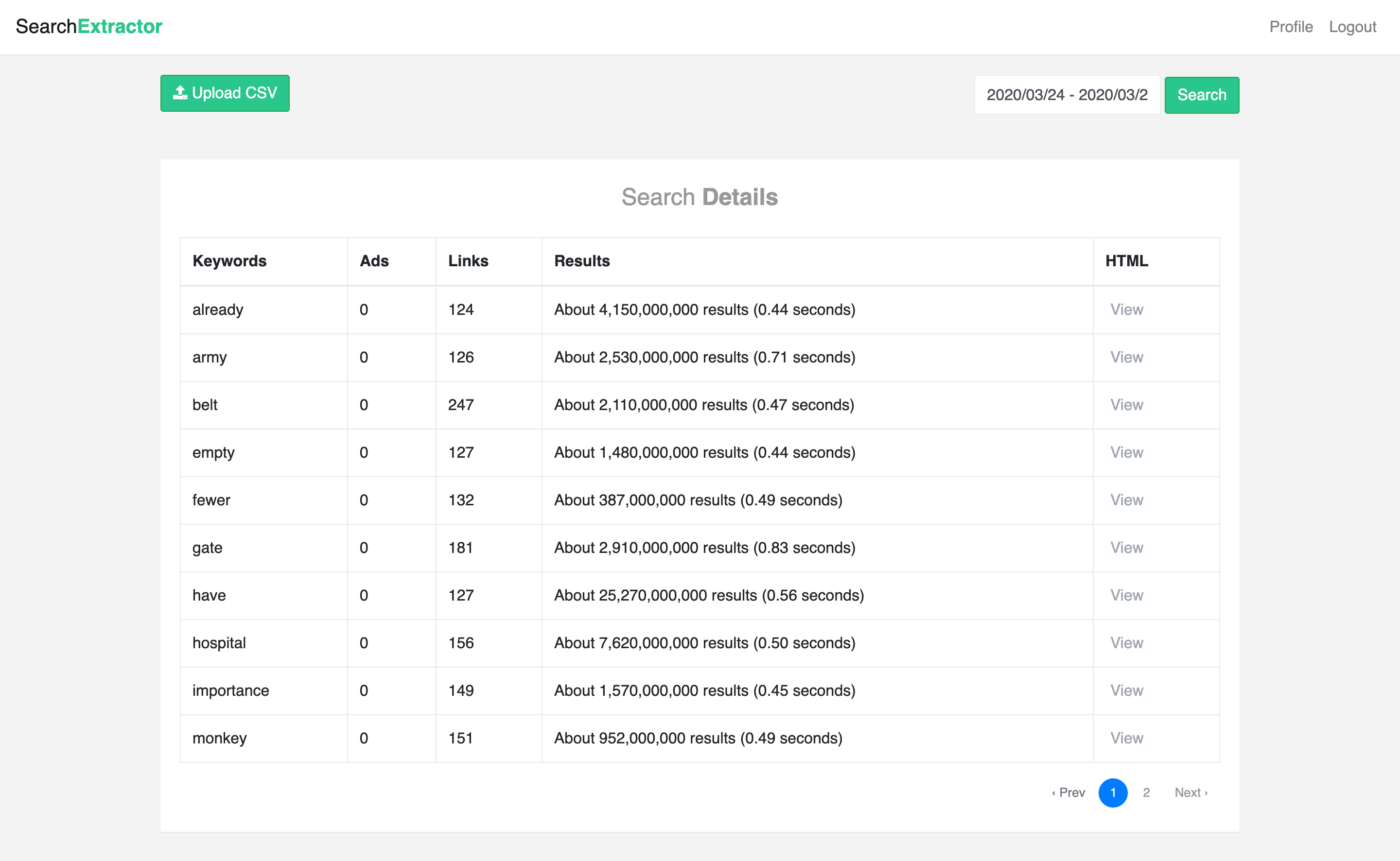Open View for the 'importance' keyword
Viewport: 1400px width, 861px height.
1126,691
